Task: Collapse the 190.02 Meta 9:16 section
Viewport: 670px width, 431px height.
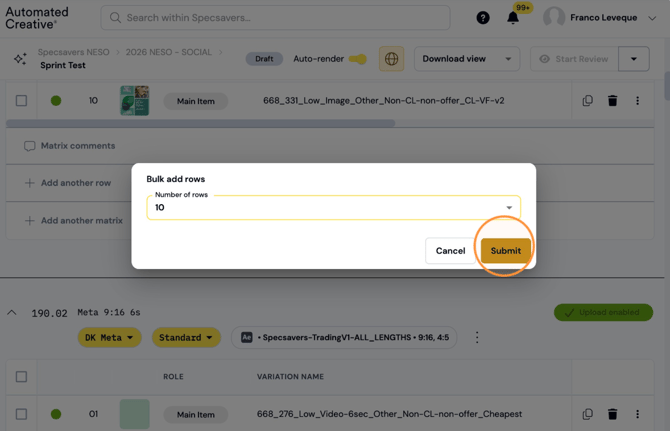Action: click(x=12, y=313)
